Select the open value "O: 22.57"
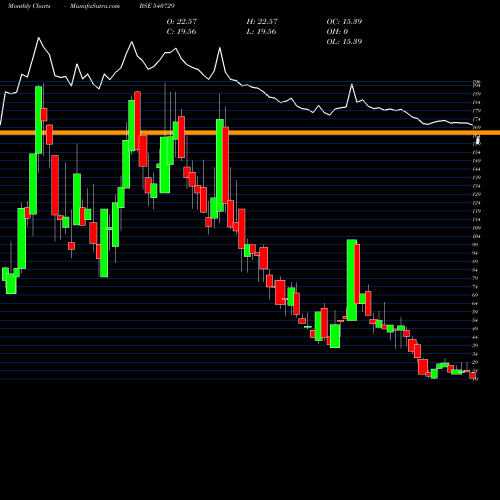 [x=182, y=21]
